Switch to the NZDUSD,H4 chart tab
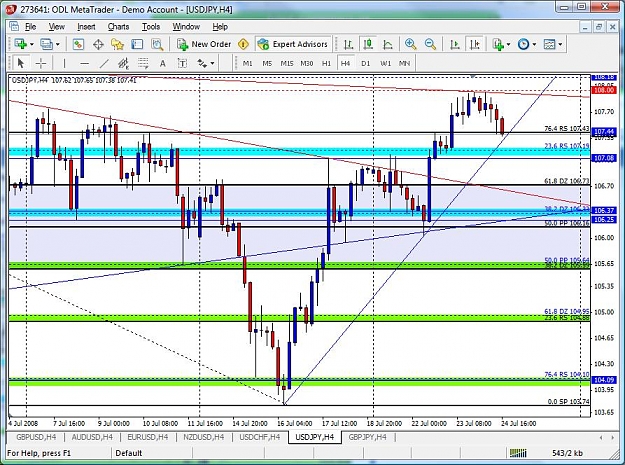625x465 pixels. (203, 437)
